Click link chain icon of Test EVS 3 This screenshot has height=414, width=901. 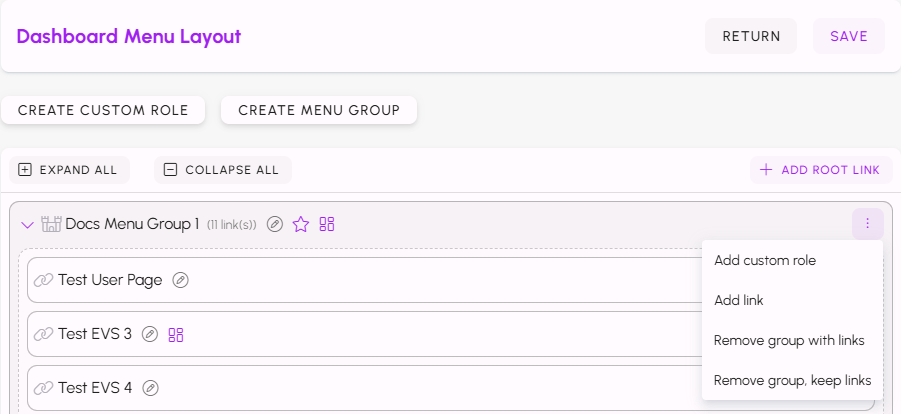43,334
